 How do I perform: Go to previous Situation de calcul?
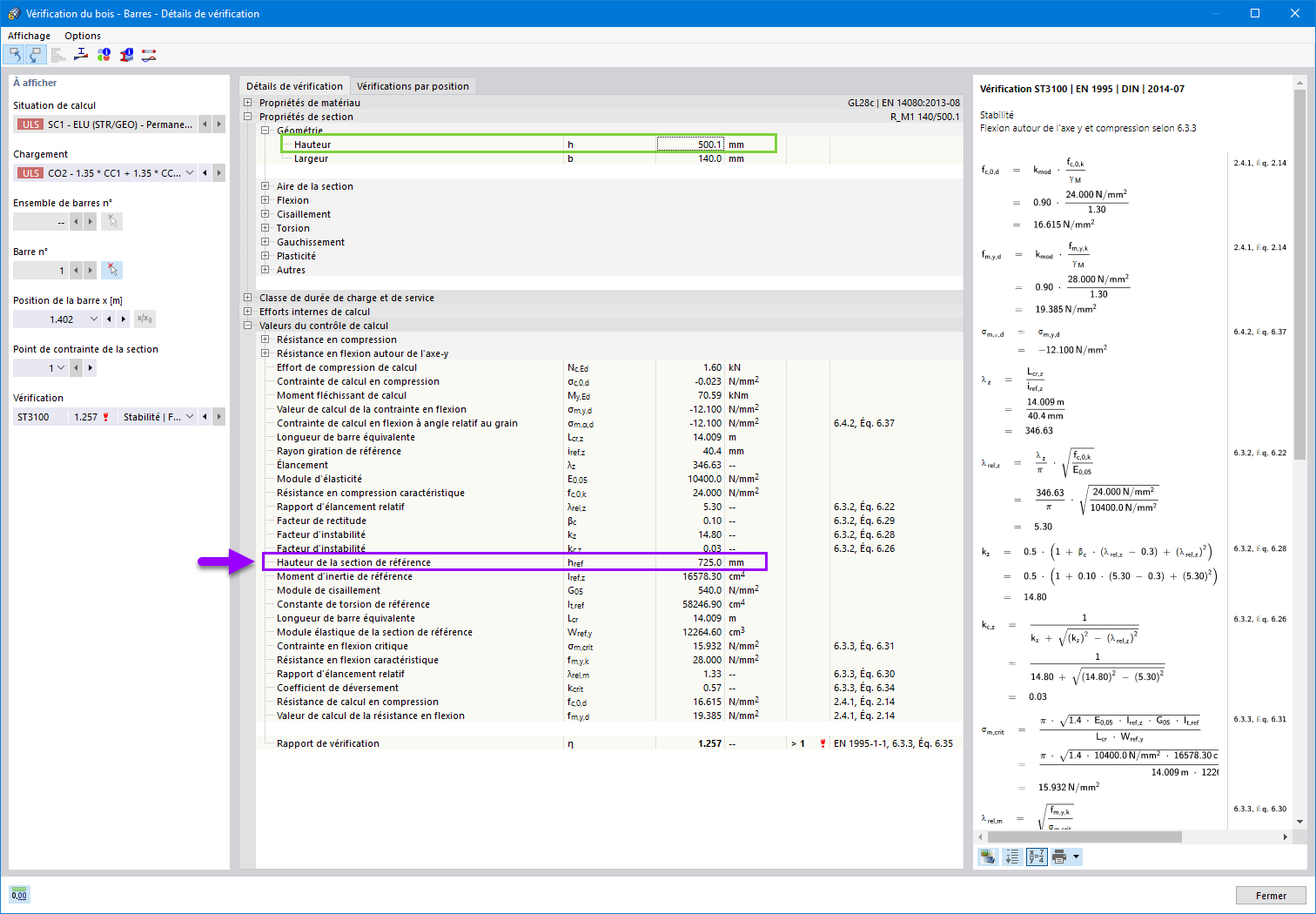205,124
